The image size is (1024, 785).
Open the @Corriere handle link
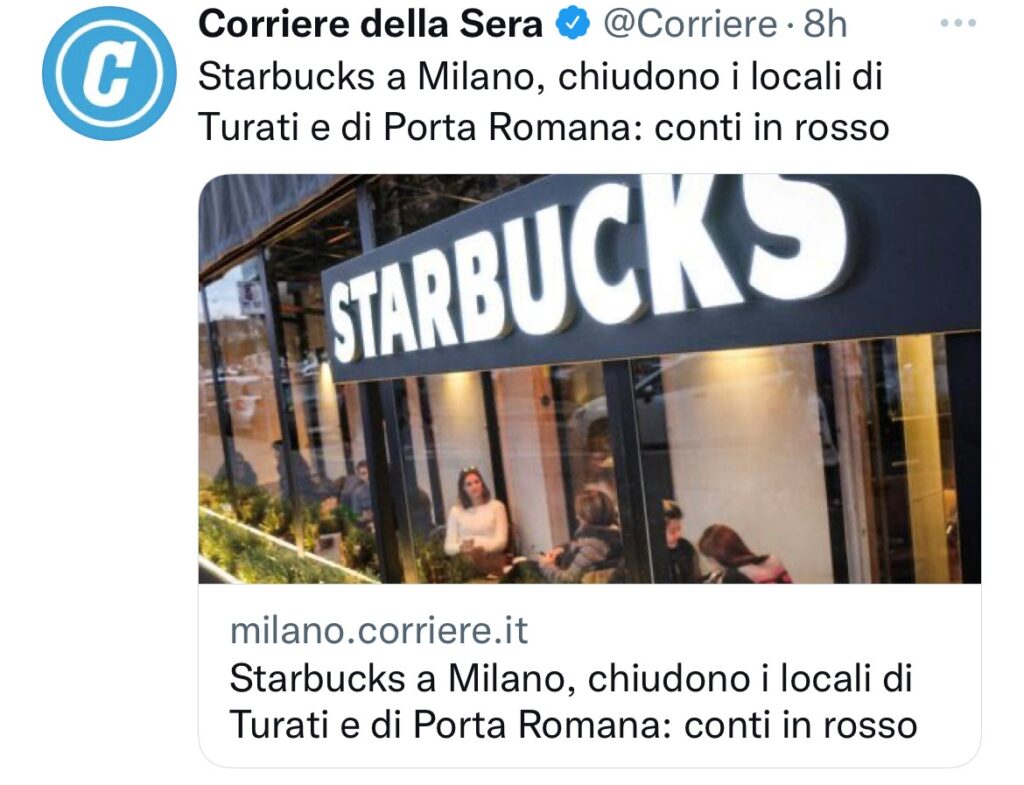689,24
